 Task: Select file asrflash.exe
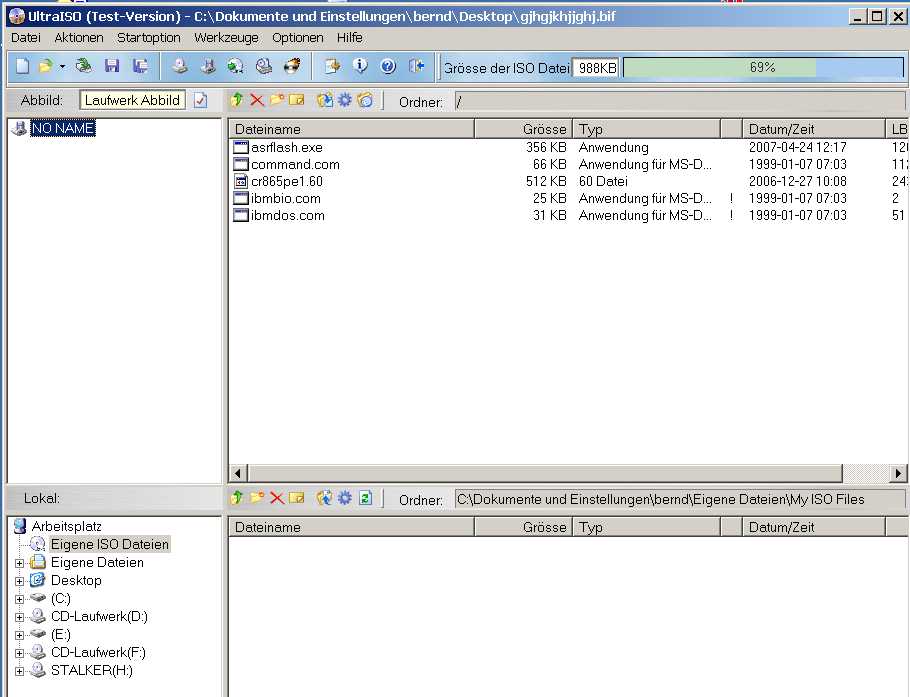point(287,147)
